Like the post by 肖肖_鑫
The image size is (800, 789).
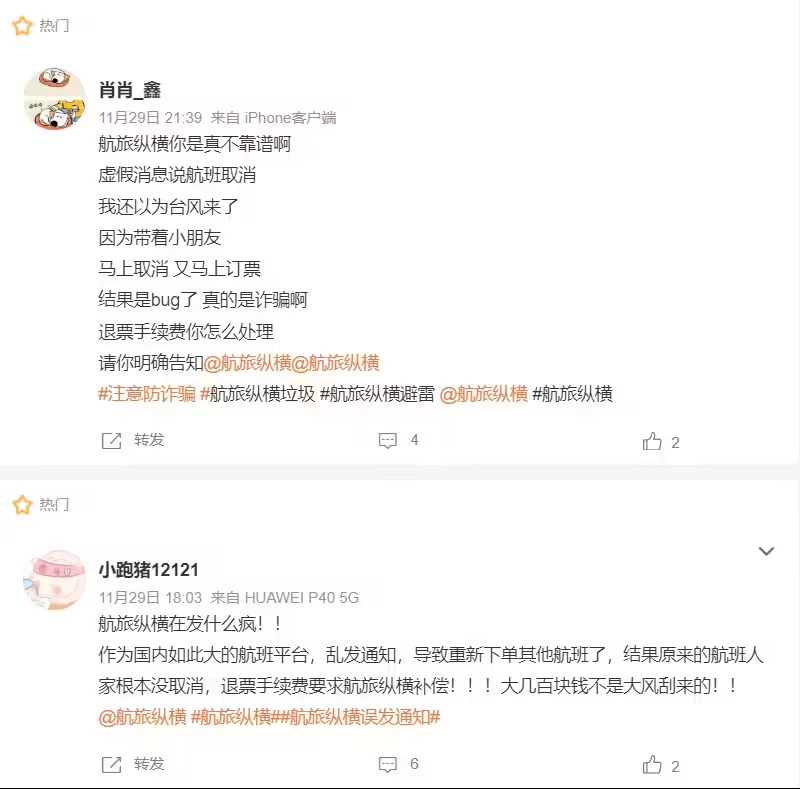[652, 441]
